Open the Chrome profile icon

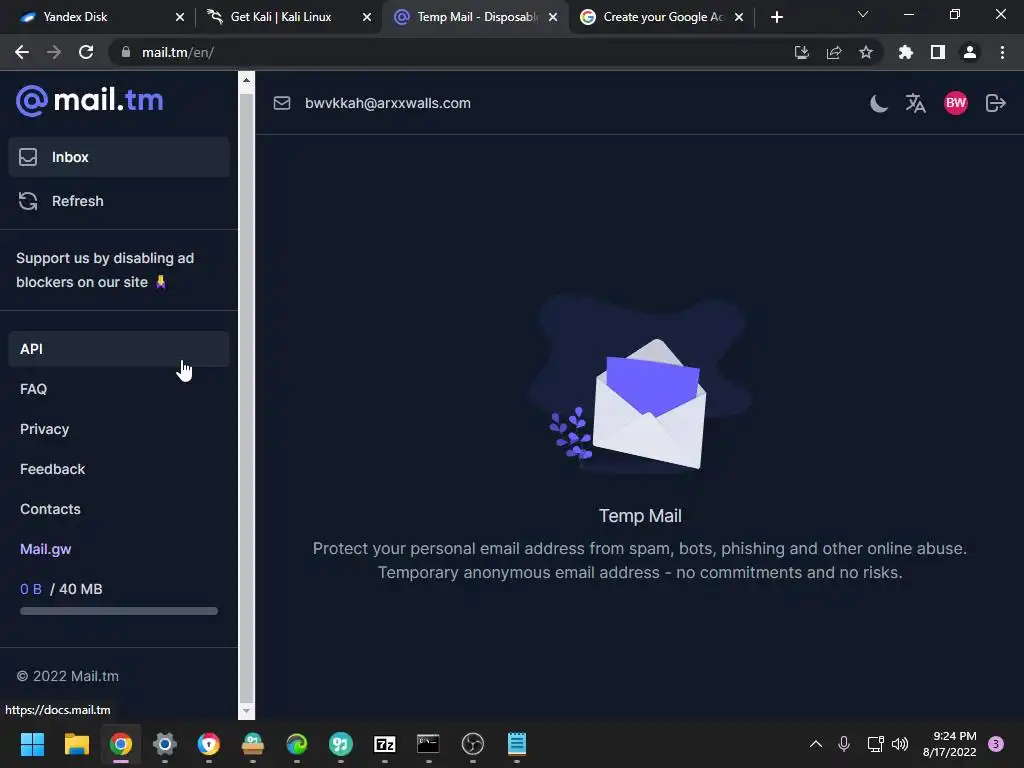[970, 52]
